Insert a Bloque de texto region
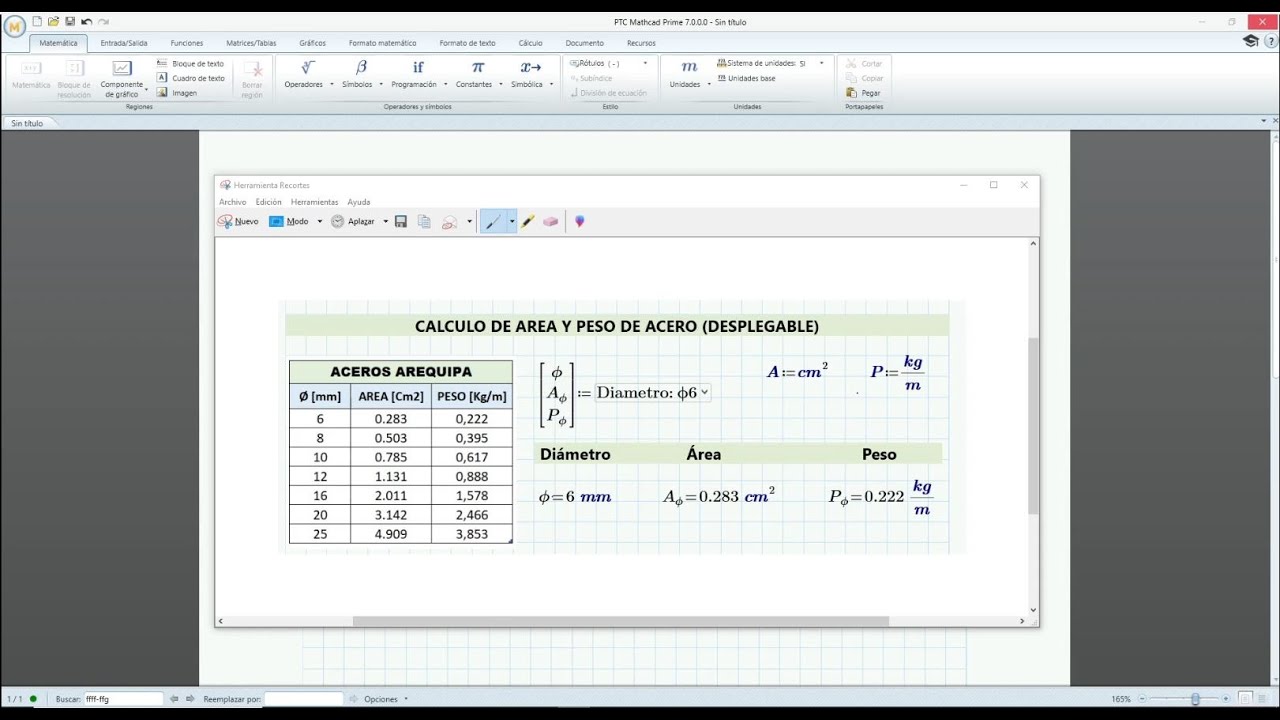The image size is (1280, 720). [191, 63]
